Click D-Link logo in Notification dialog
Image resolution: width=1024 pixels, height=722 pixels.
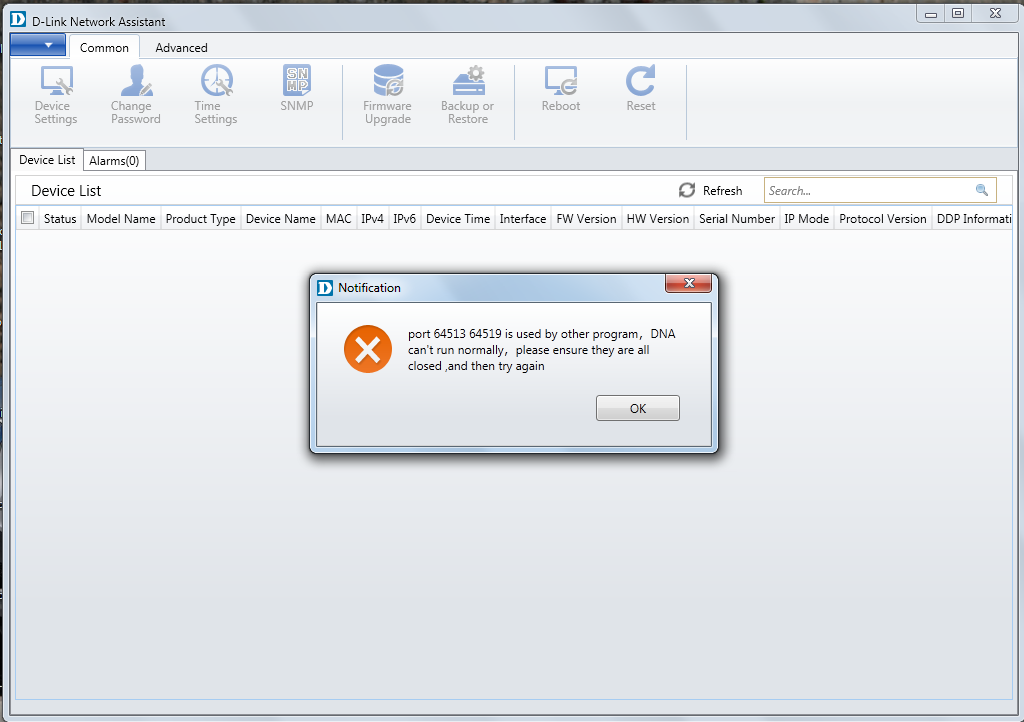tap(325, 288)
